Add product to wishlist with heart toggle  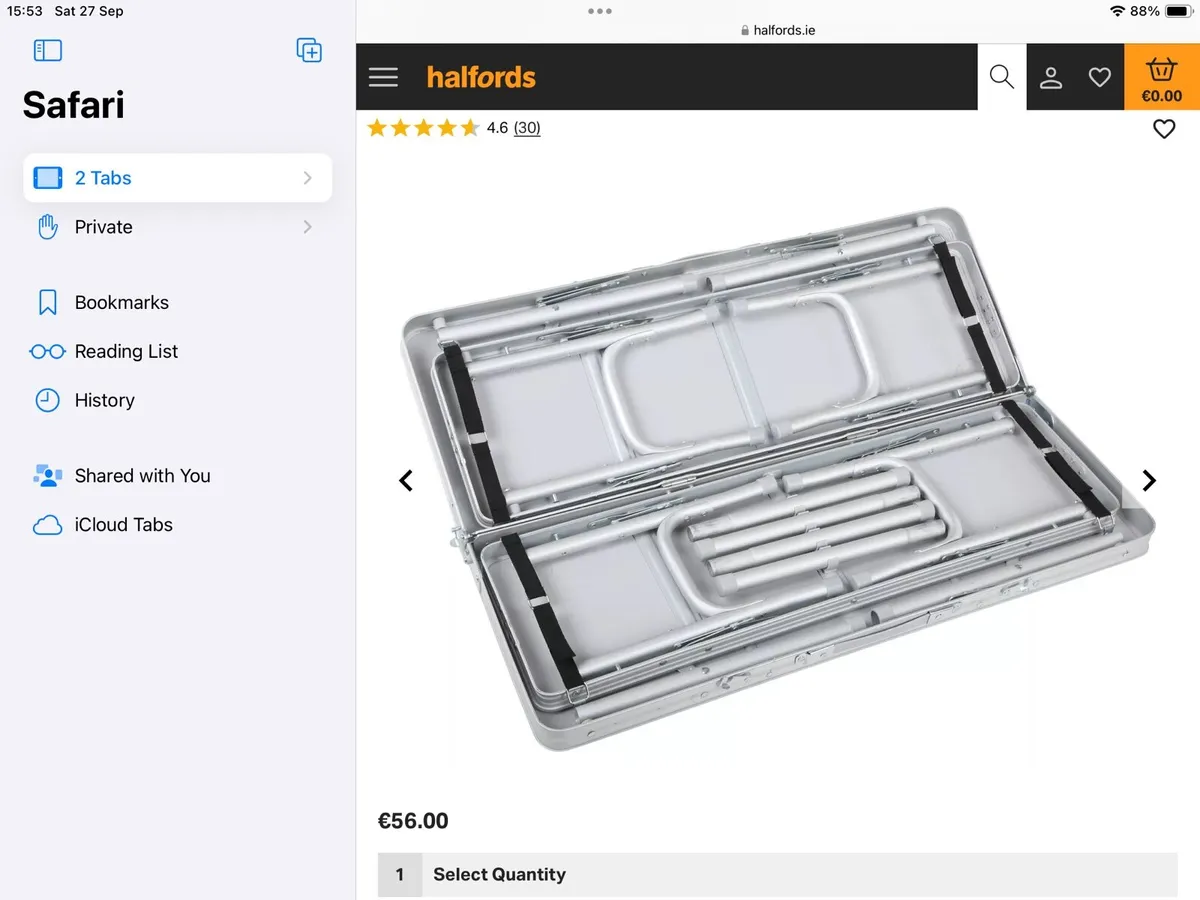[x=1164, y=129]
